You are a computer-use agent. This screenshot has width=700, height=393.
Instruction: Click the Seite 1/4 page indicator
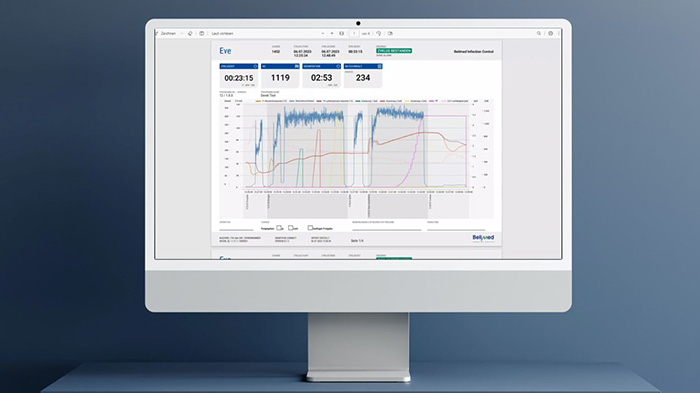[357, 241]
